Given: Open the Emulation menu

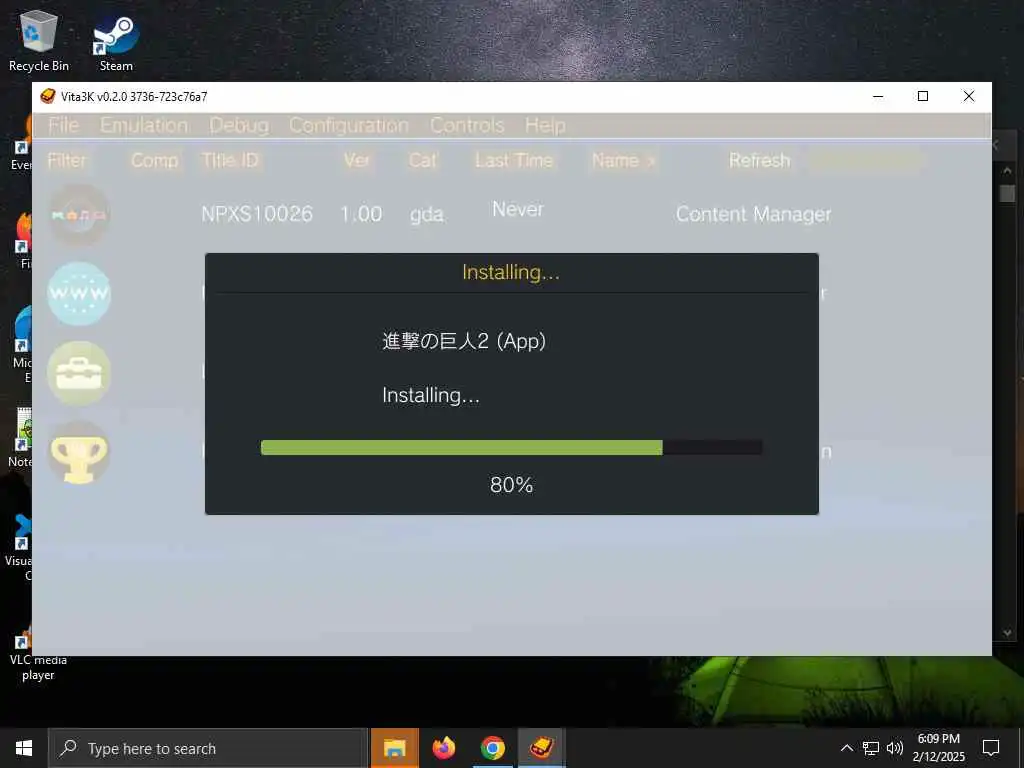Looking at the screenshot, I should (x=144, y=125).
